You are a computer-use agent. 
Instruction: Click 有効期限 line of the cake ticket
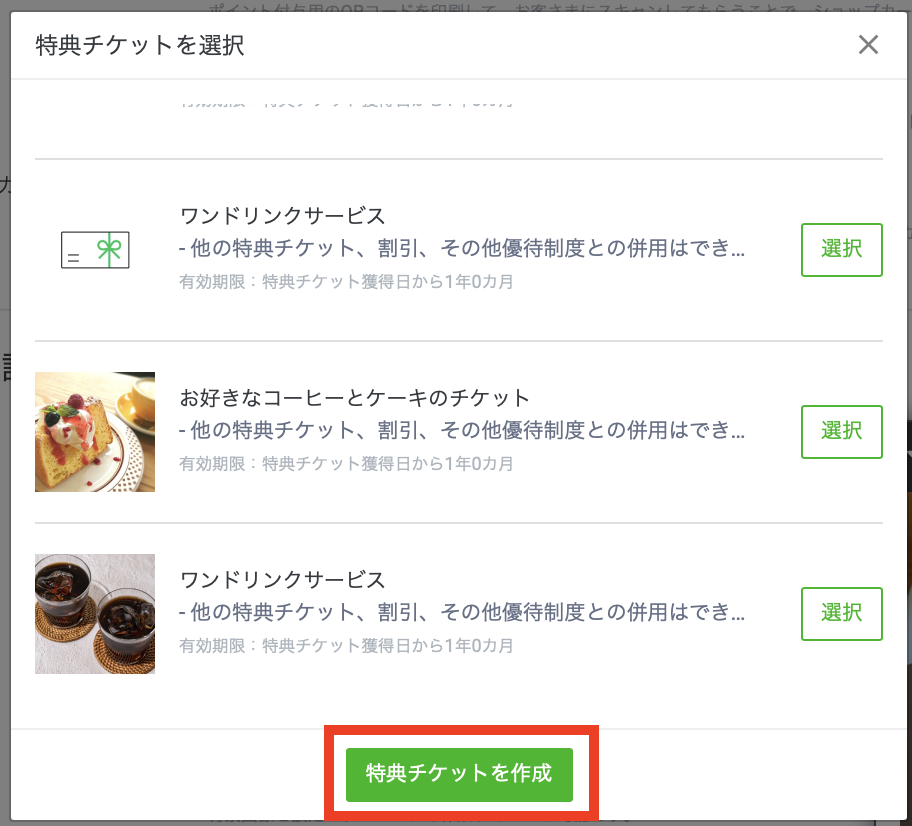[x=346, y=464]
